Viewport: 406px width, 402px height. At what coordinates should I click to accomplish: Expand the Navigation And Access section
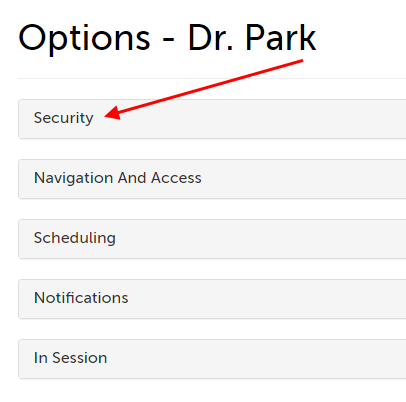212,179
